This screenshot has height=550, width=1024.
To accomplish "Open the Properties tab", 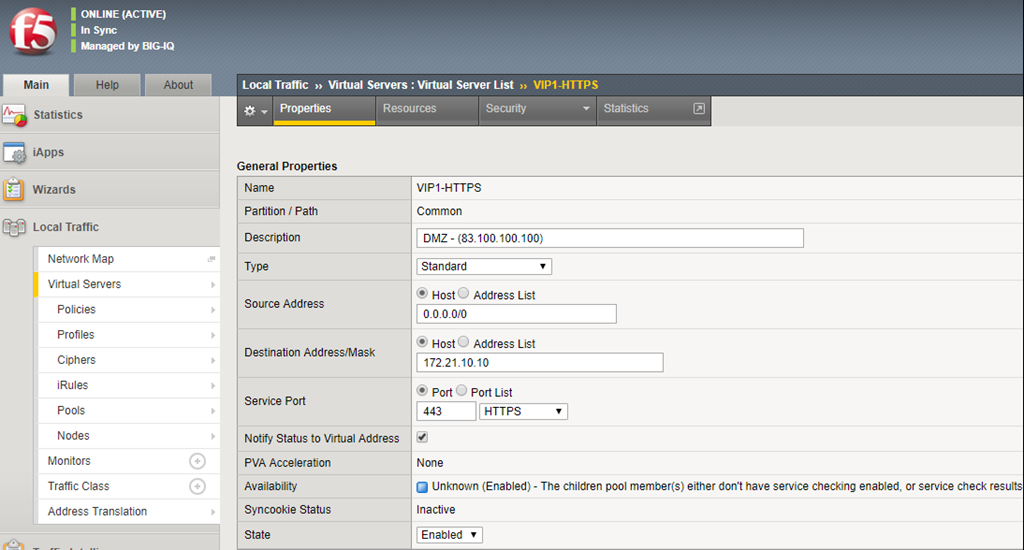I will (x=324, y=110).
